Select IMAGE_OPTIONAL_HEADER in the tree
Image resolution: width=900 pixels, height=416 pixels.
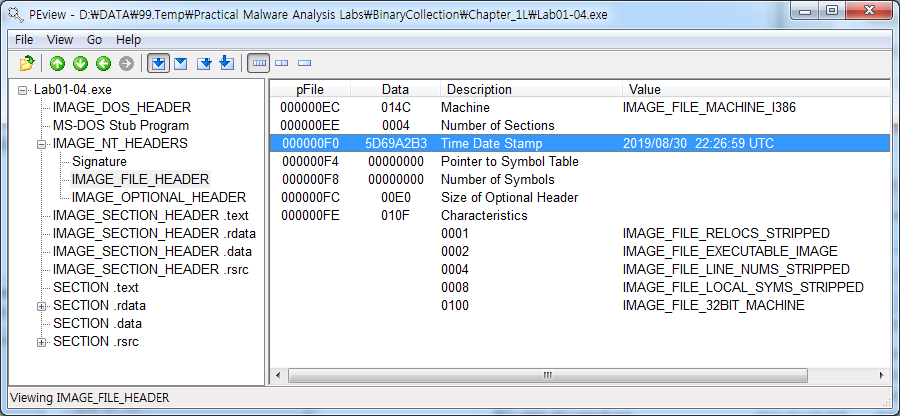coord(158,198)
